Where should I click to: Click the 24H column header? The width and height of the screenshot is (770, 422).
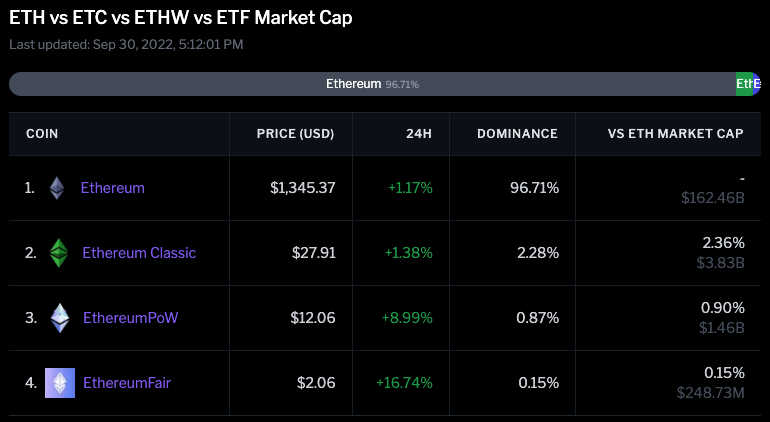coord(419,133)
